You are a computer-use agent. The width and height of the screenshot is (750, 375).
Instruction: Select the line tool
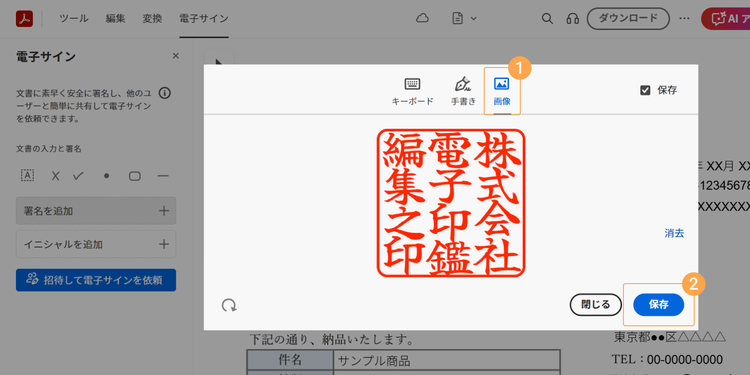click(x=163, y=176)
